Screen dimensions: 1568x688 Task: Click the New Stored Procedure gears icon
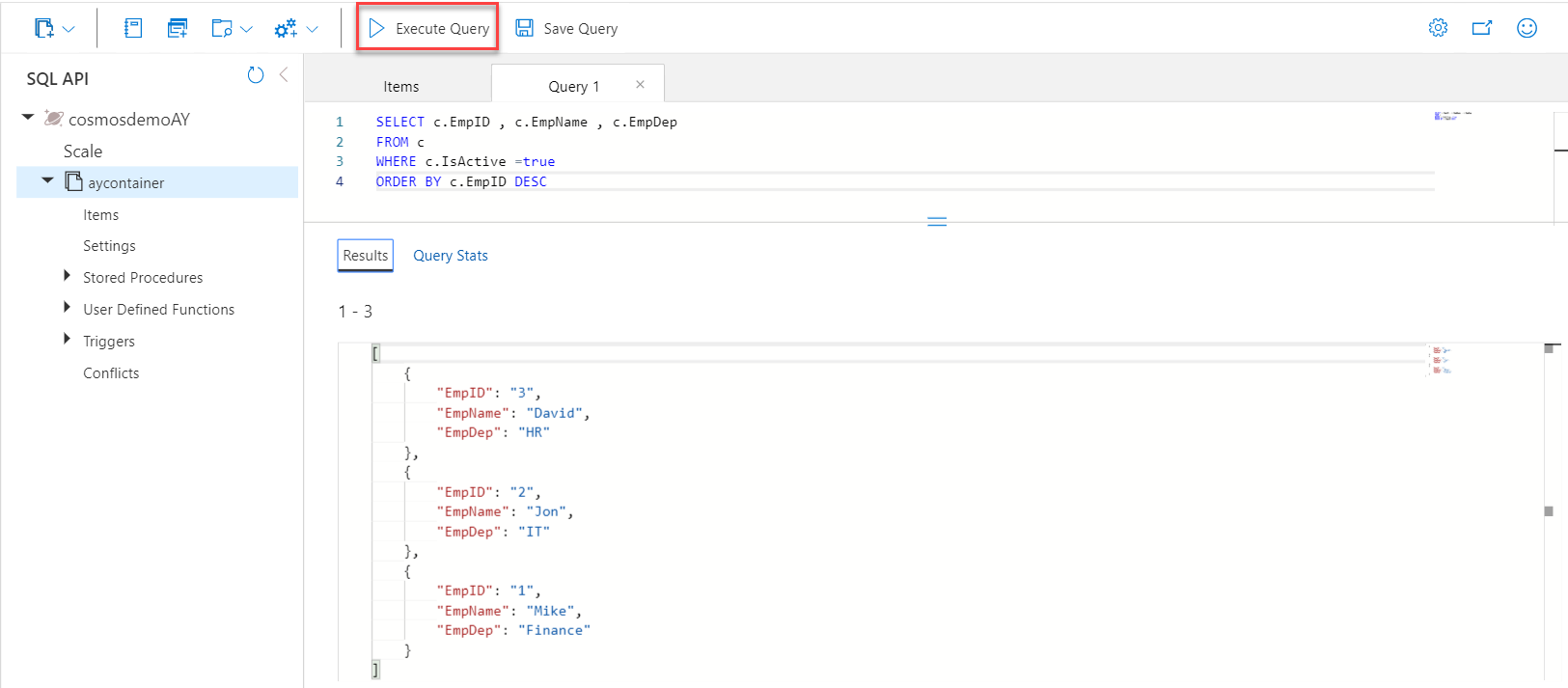(286, 29)
